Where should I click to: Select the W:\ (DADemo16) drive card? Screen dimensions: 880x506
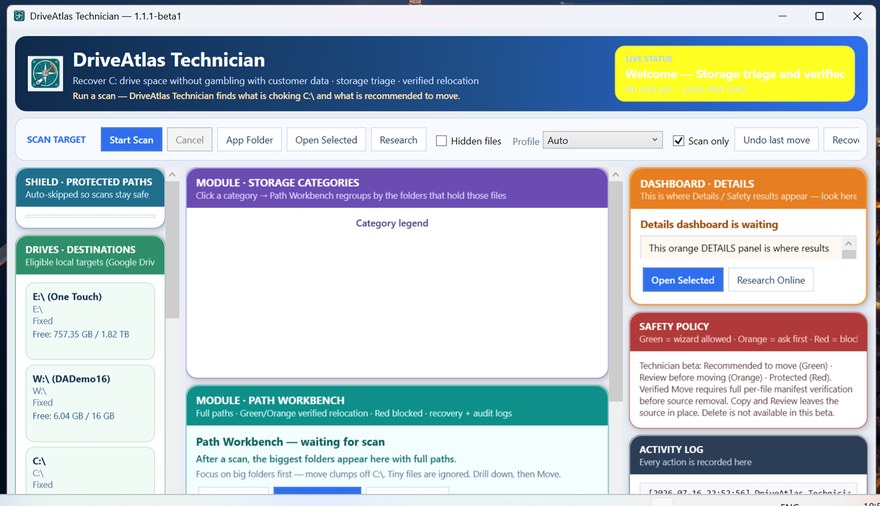tap(90, 403)
